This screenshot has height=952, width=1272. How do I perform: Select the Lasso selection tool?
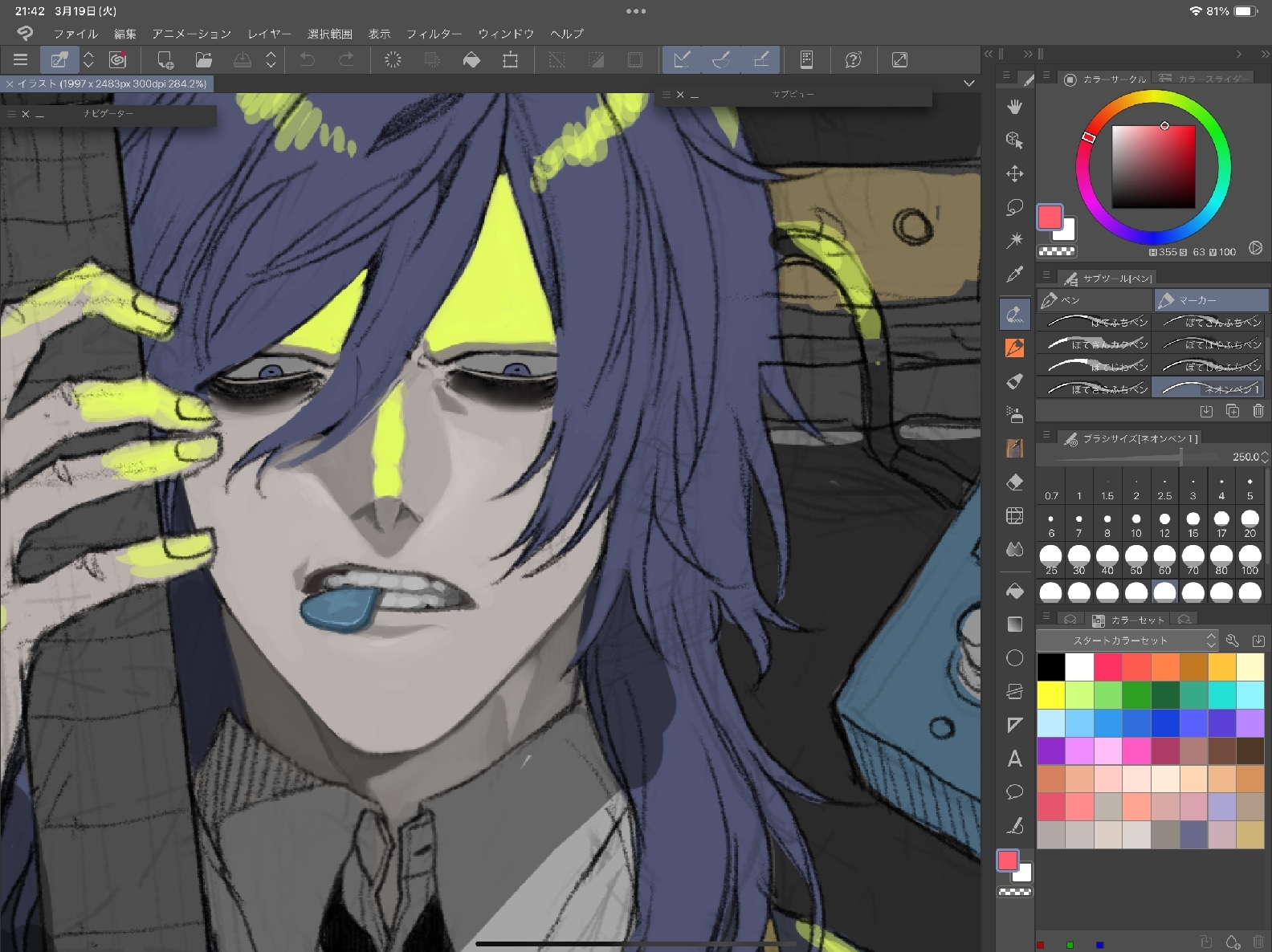point(1014,207)
